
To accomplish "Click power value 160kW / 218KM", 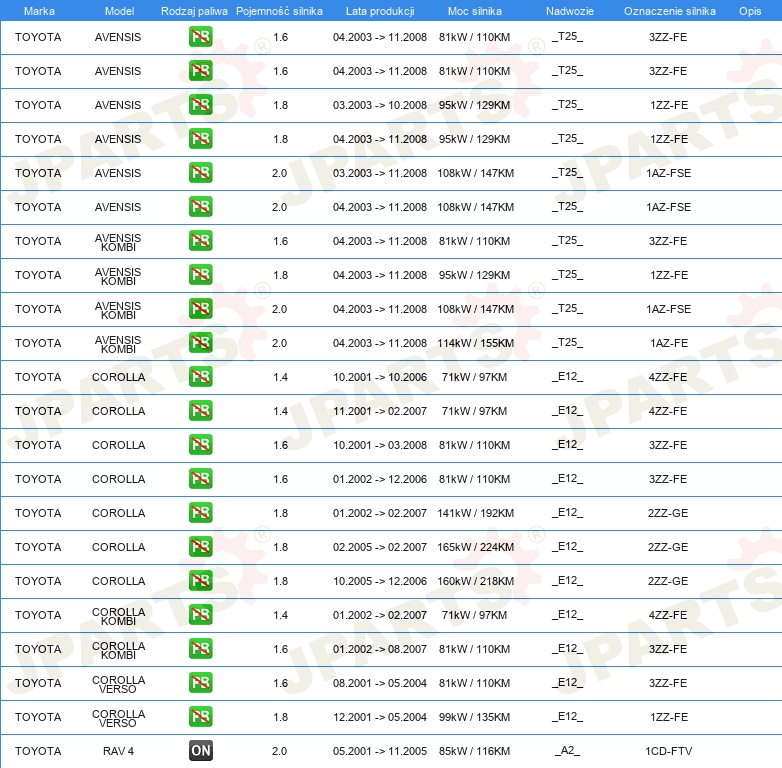I will point(475,581).
